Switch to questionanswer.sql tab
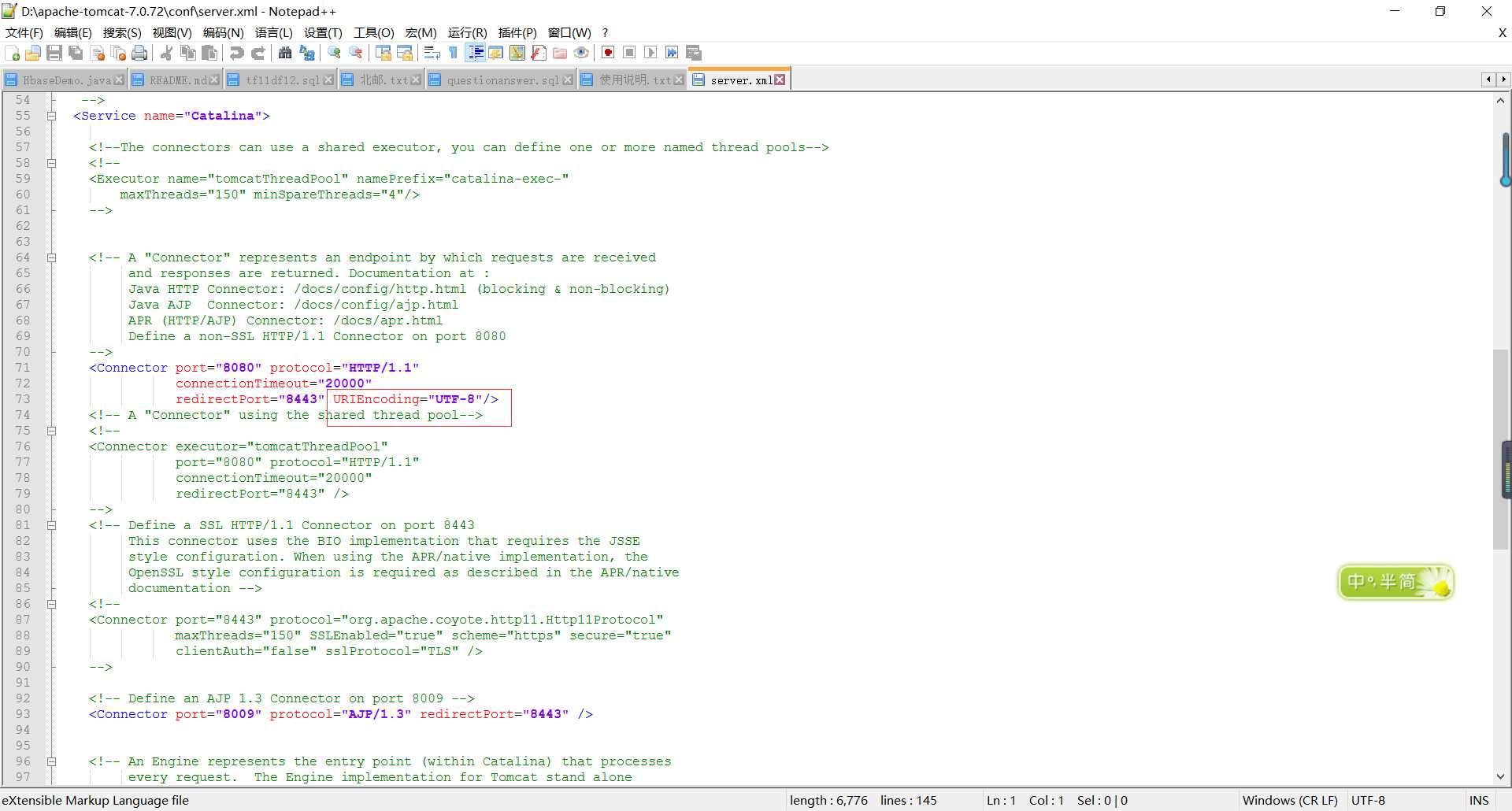The image size is (1512, 811). coord(502,80)
